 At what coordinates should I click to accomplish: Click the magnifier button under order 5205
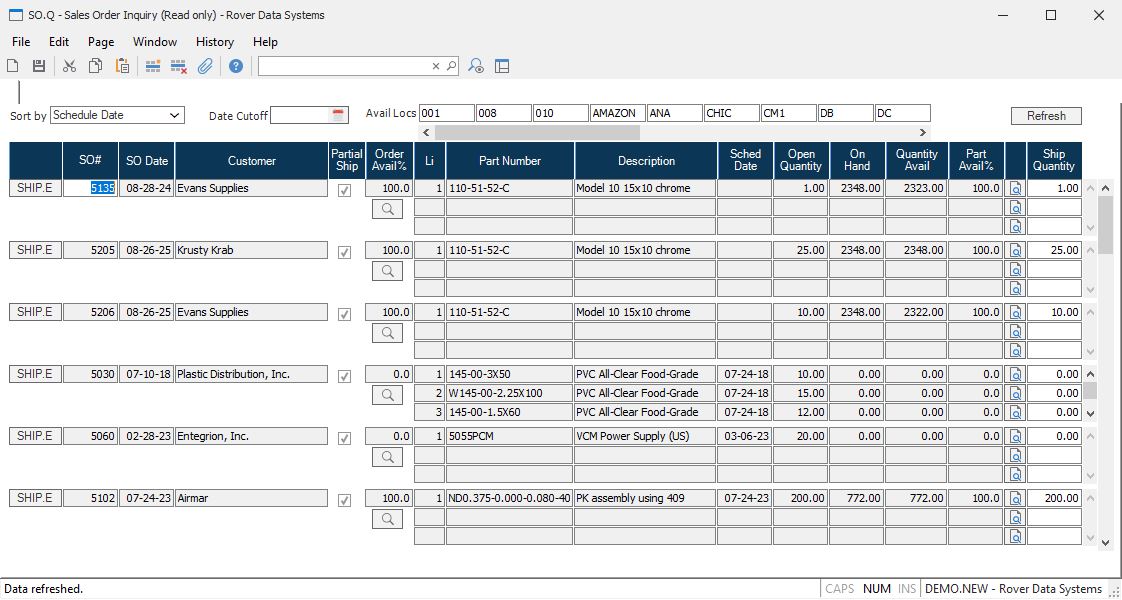(387, 271)
